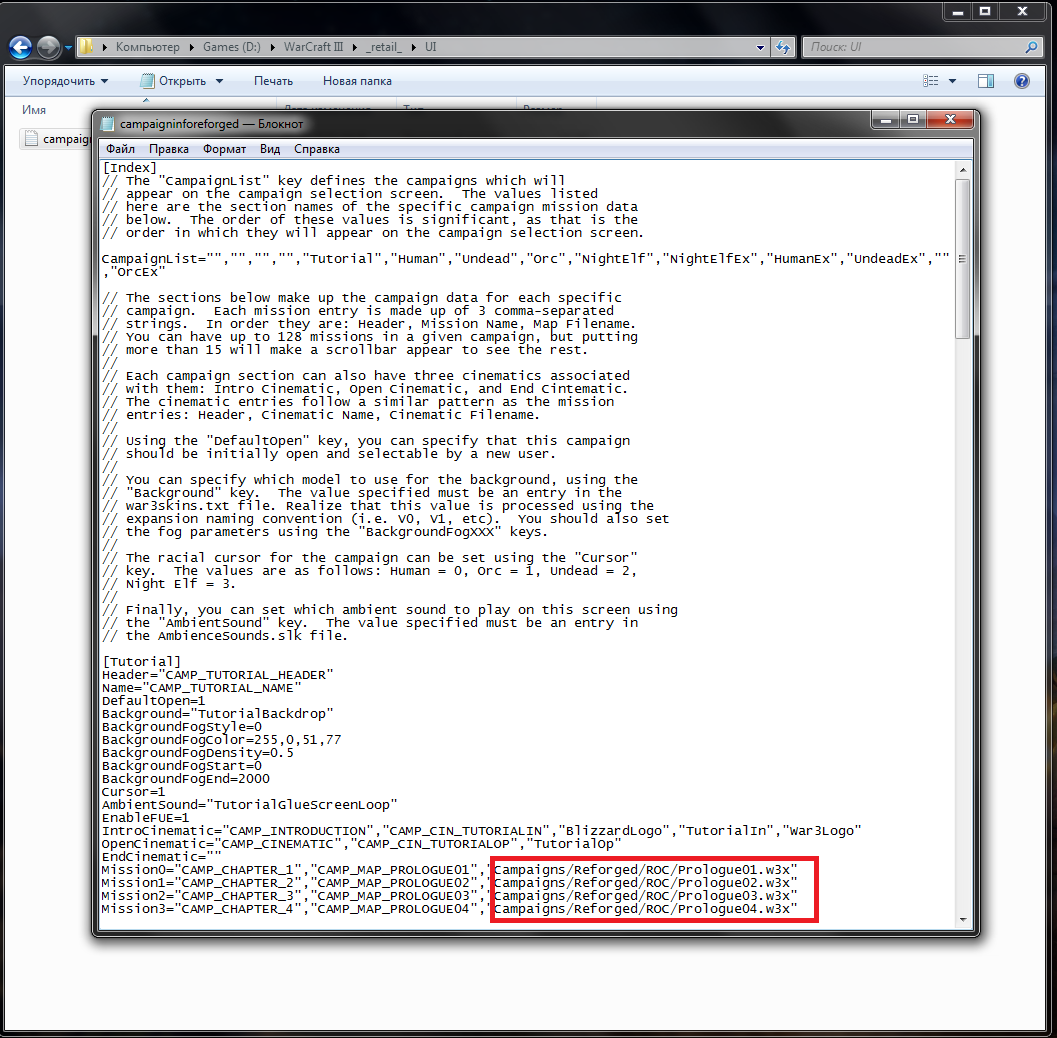Place cursor on the [Index] line
This screenshot has width=1057, height=1038.
[129, 168]
